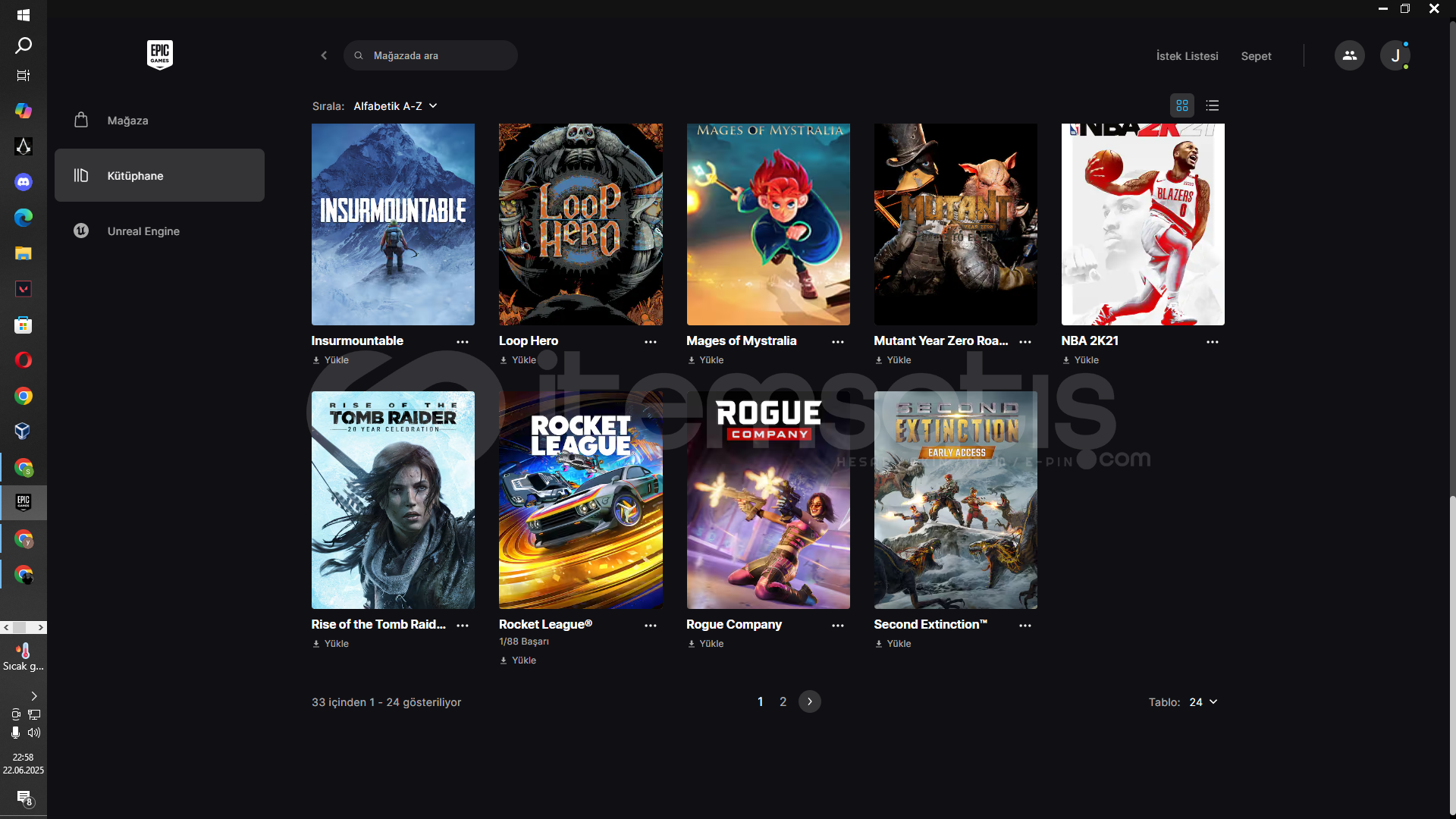Install Rise of the Tomb Raider via Yükle

tap(331, 644)
